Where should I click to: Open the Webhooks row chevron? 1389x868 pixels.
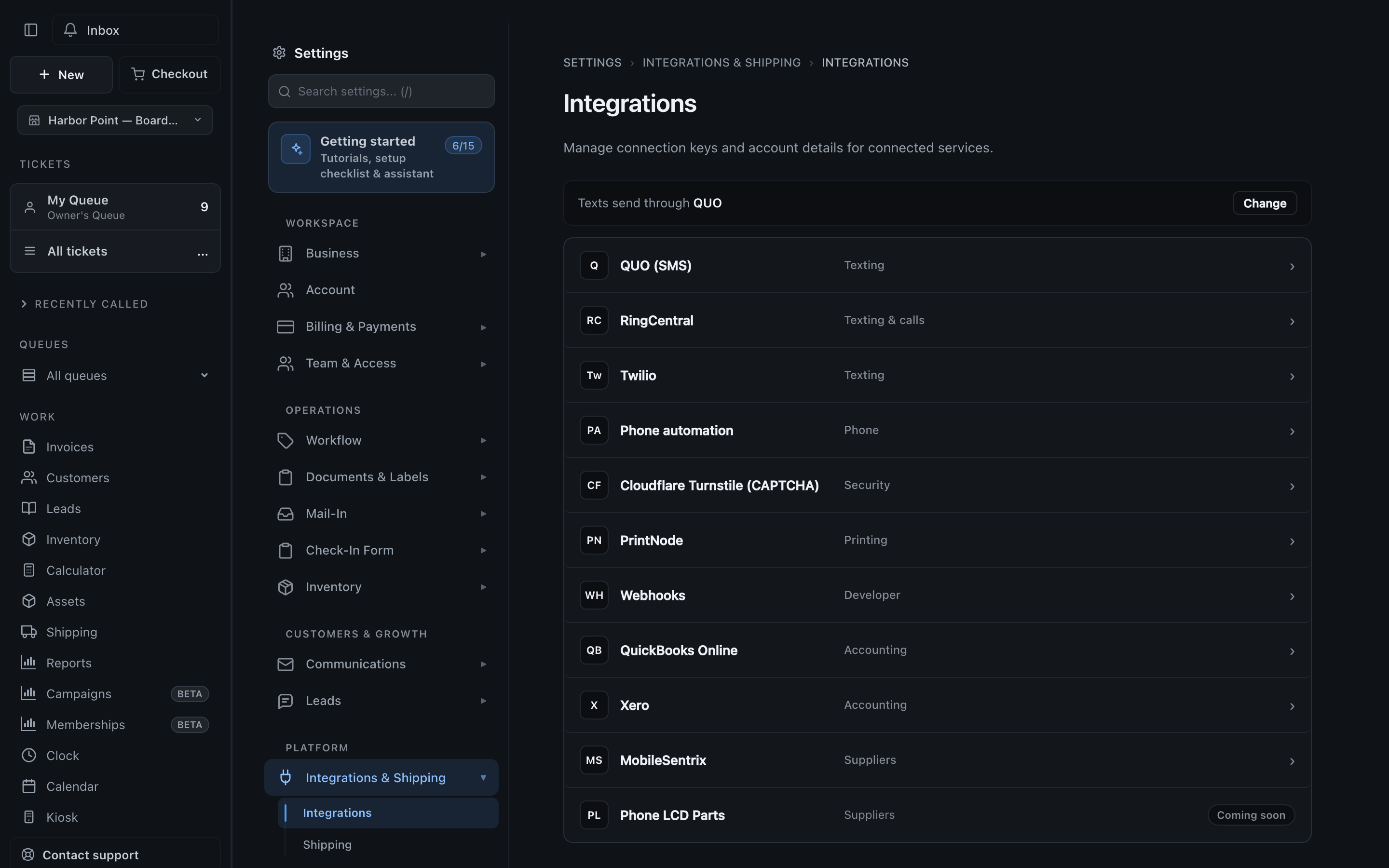(x=1292, y=597)
